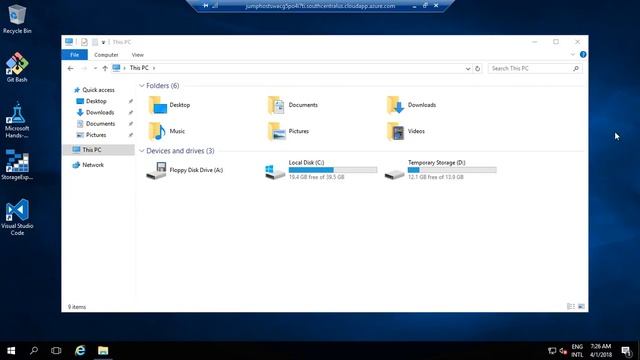Open the Documents folder in This PC

coord(293,105)
